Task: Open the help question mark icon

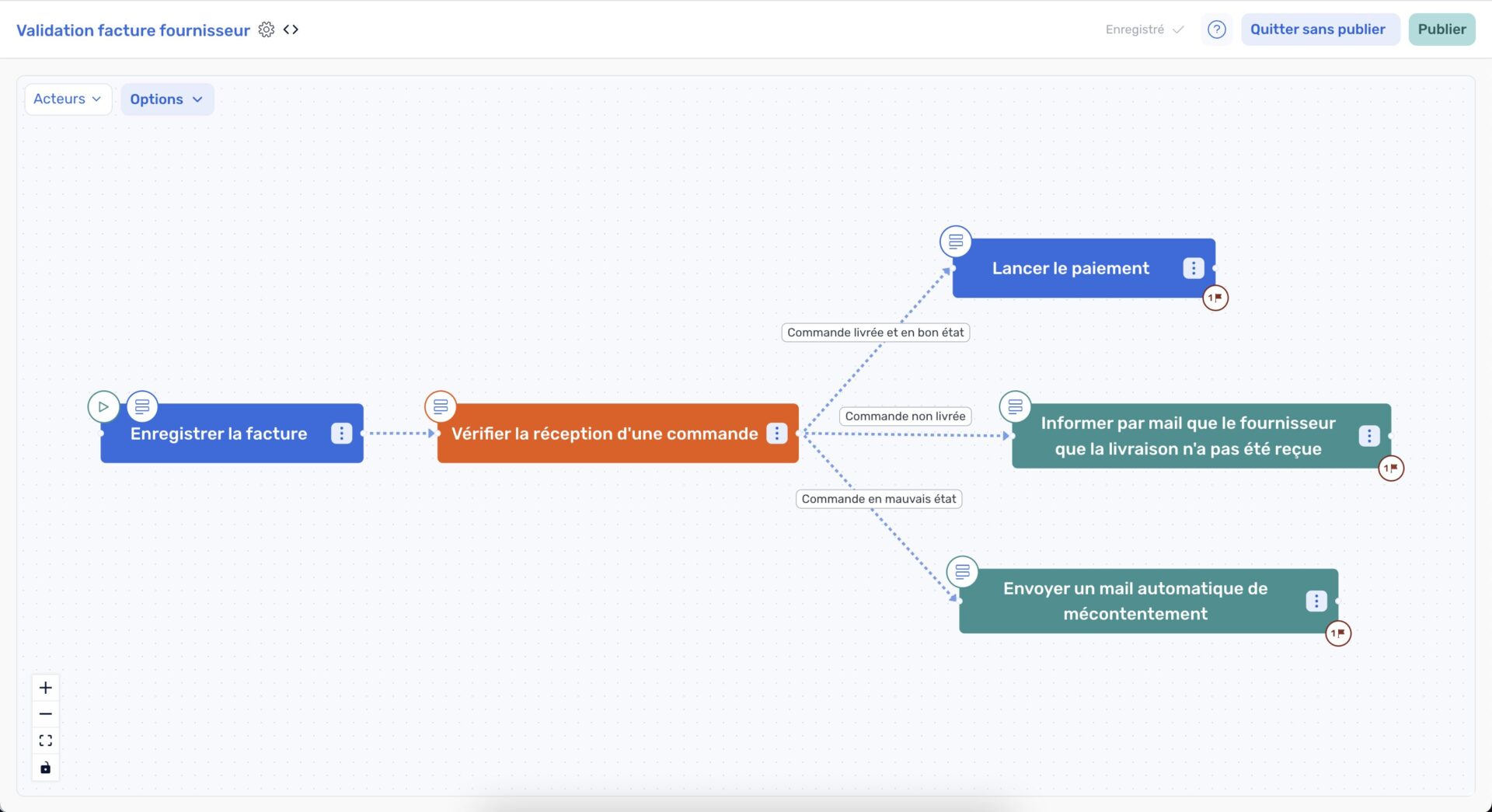Action: click(x=1216, y=30)
